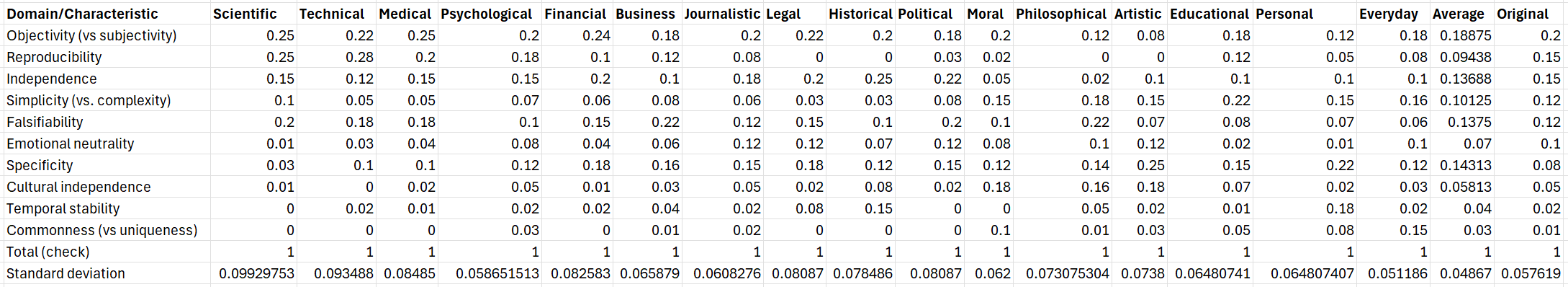This screenshot has height=287, width=1568.
Task: Select Psychological standard deviation 0.058651513 cell
Action: click(490, 273)
